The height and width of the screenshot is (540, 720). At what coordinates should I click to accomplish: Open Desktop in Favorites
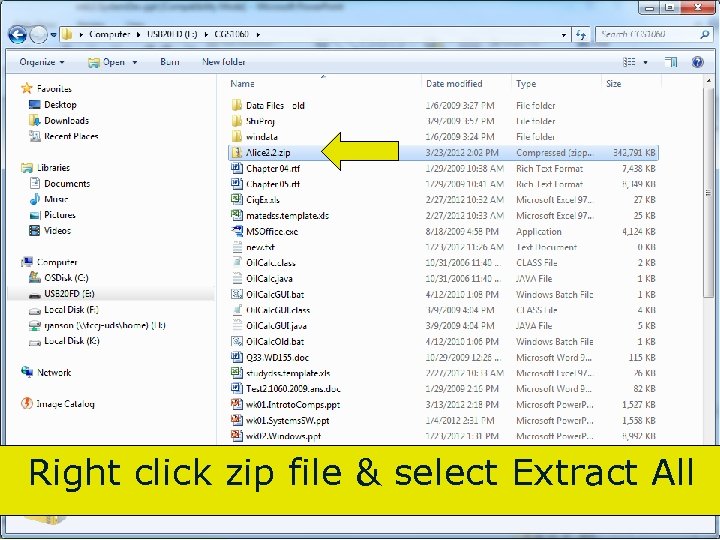point(60,105)
